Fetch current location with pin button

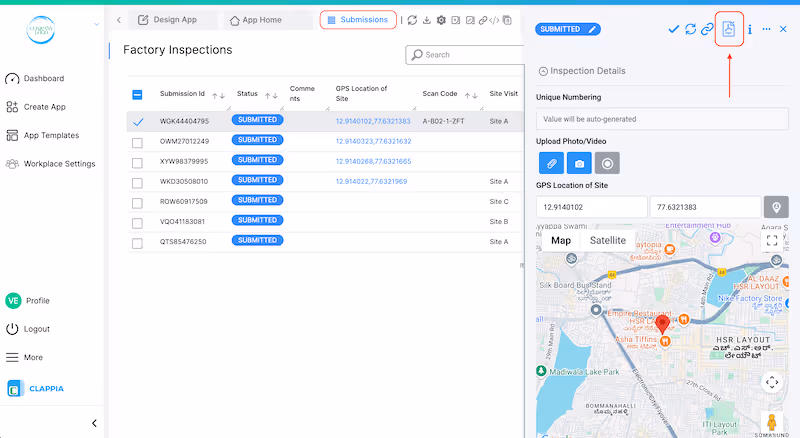coord(776,207)
